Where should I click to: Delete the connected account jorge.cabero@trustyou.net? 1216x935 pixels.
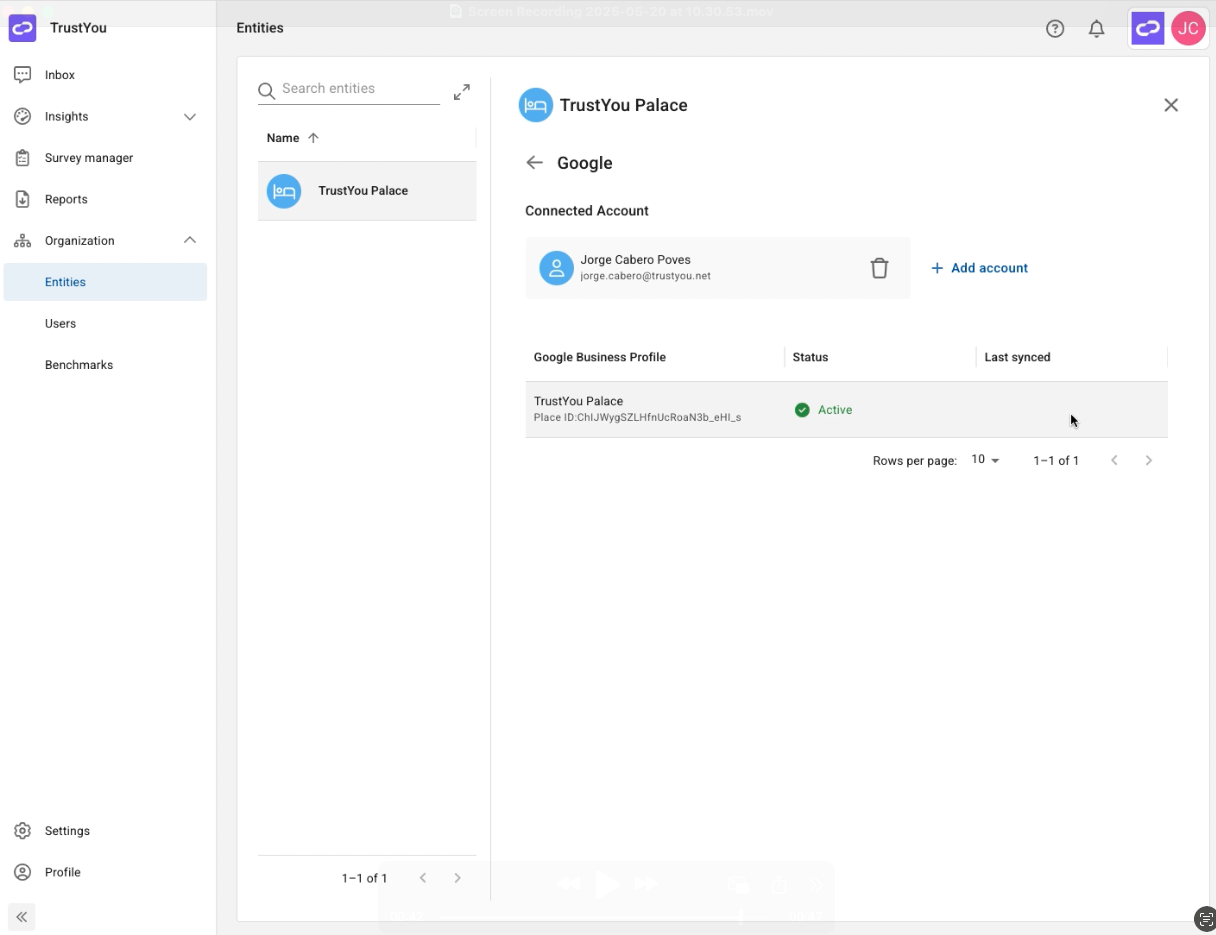click(x=879, y=268)
